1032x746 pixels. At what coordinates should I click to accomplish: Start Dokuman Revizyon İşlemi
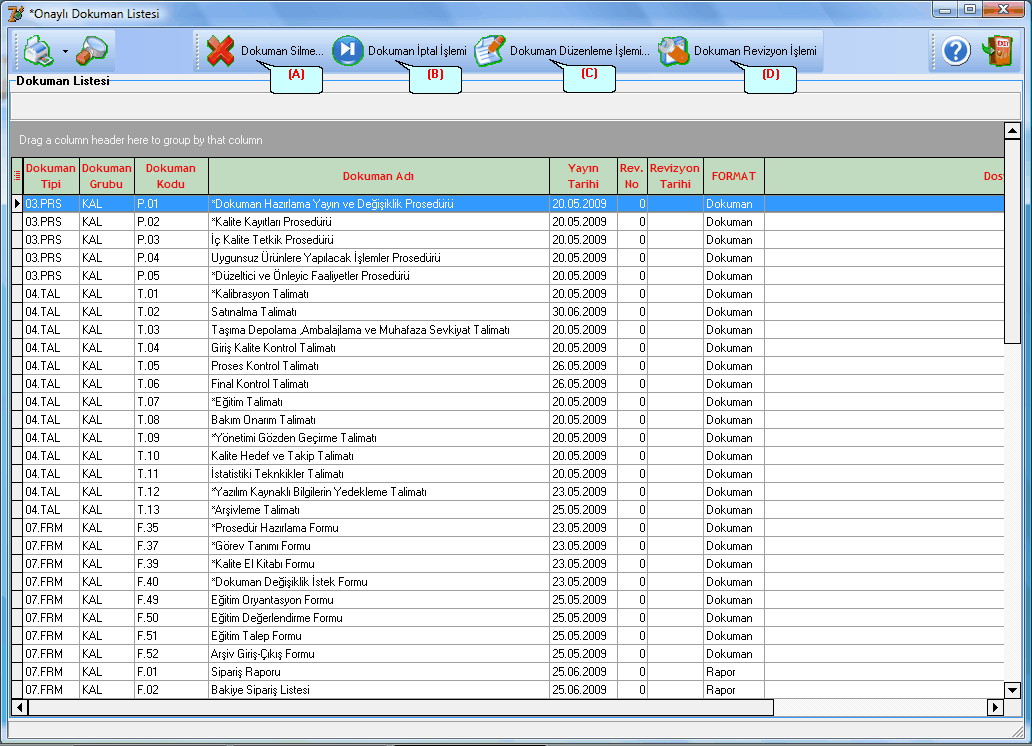click(755, 51)
